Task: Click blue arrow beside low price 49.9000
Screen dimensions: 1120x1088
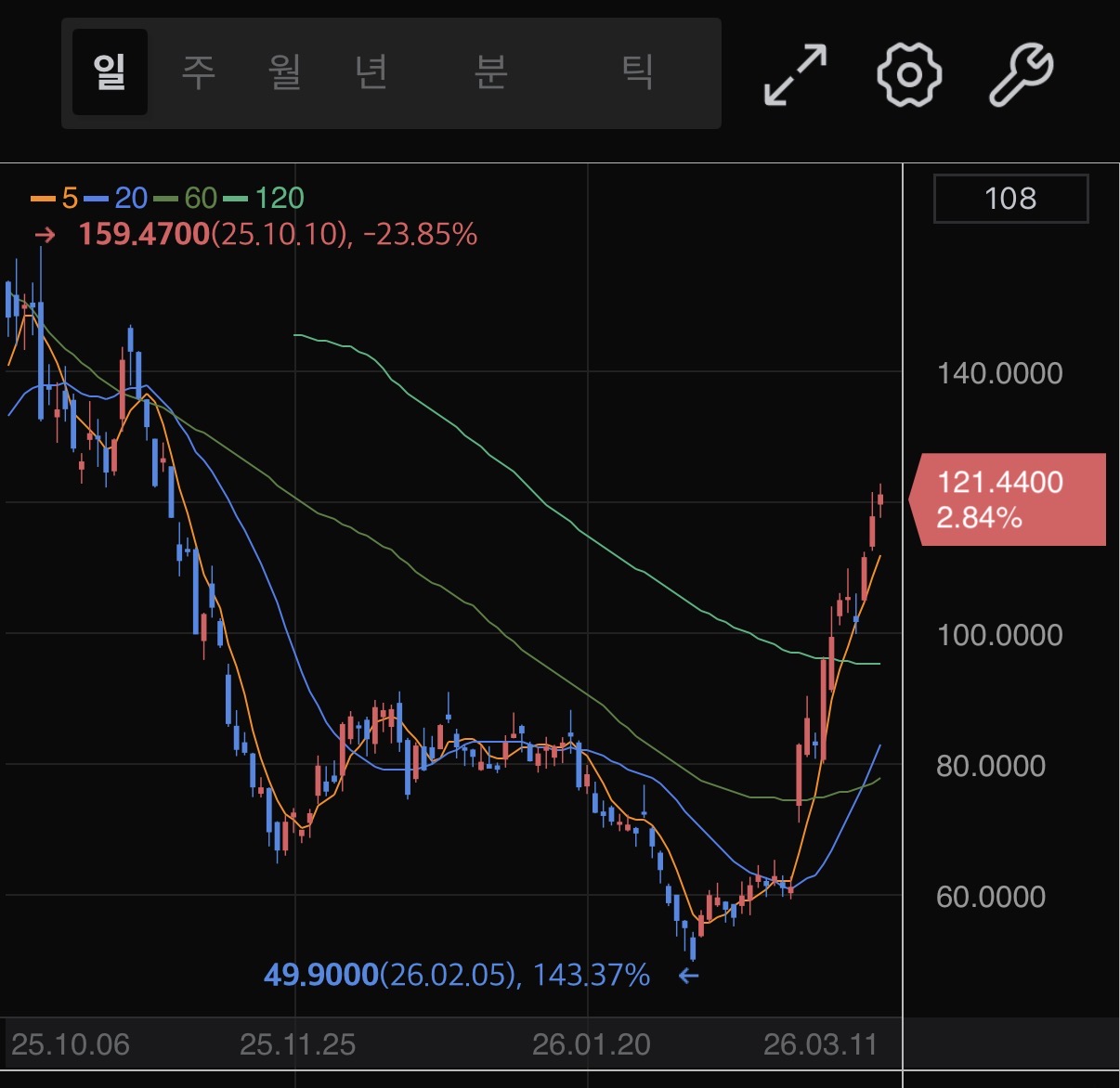Action: click(688, 976)
